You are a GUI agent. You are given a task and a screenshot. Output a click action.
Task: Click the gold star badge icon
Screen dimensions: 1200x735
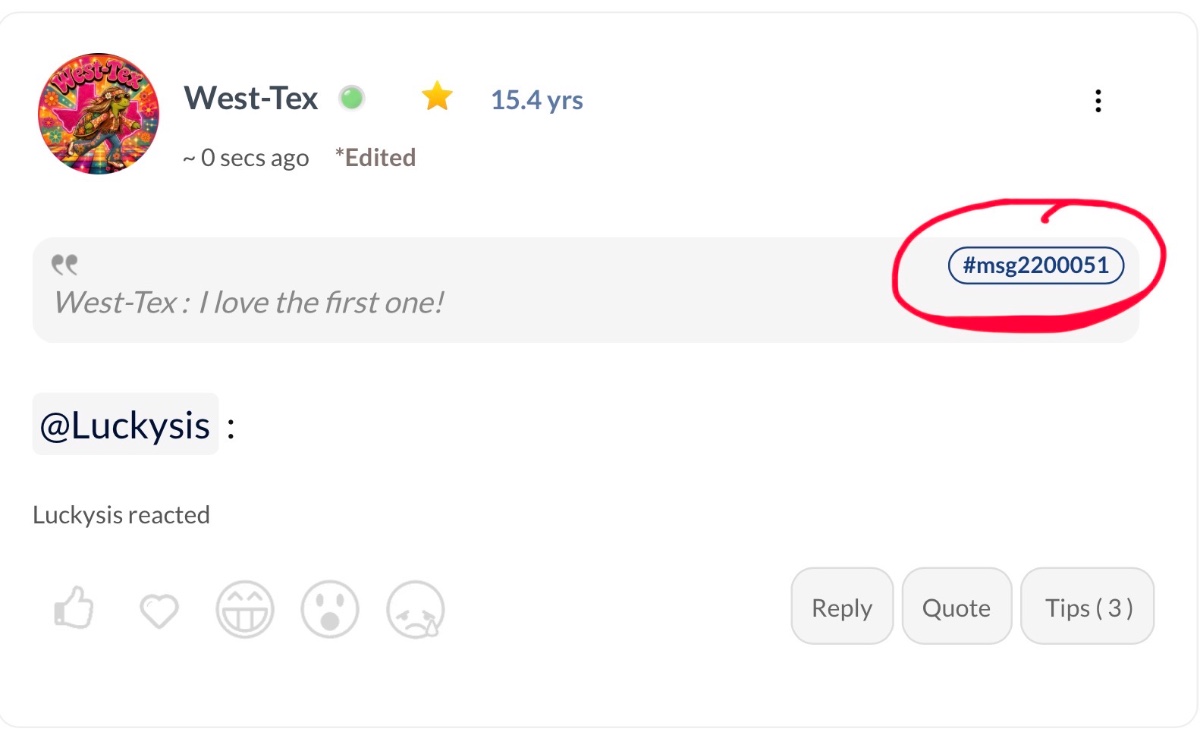pos(437,97)
